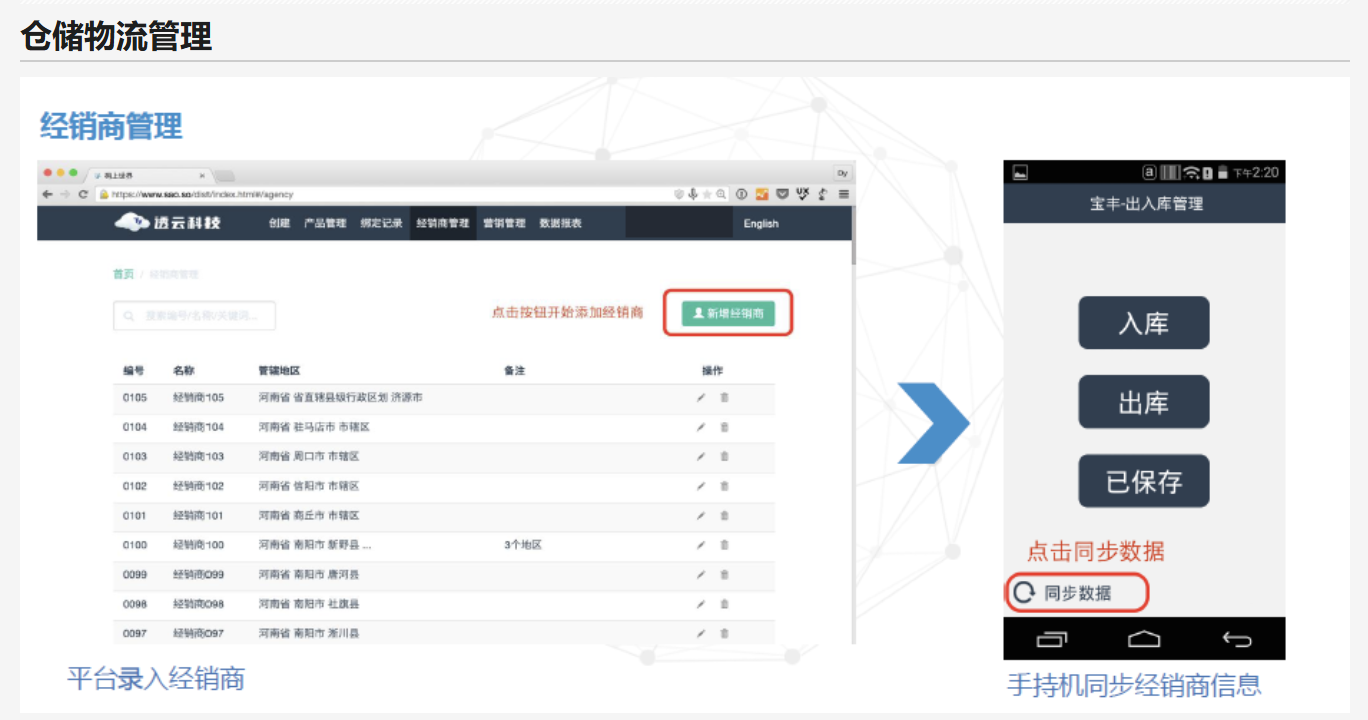The width and height of the screenshot is (1368, 720).
Task: Open Chrome hamburger menu icon
Action: [843, 194]
